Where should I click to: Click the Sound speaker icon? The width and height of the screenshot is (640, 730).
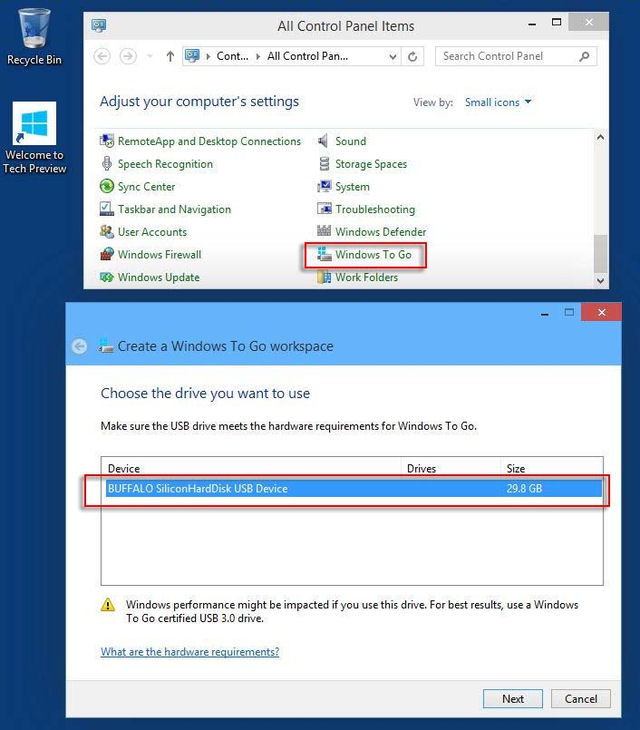323,141
